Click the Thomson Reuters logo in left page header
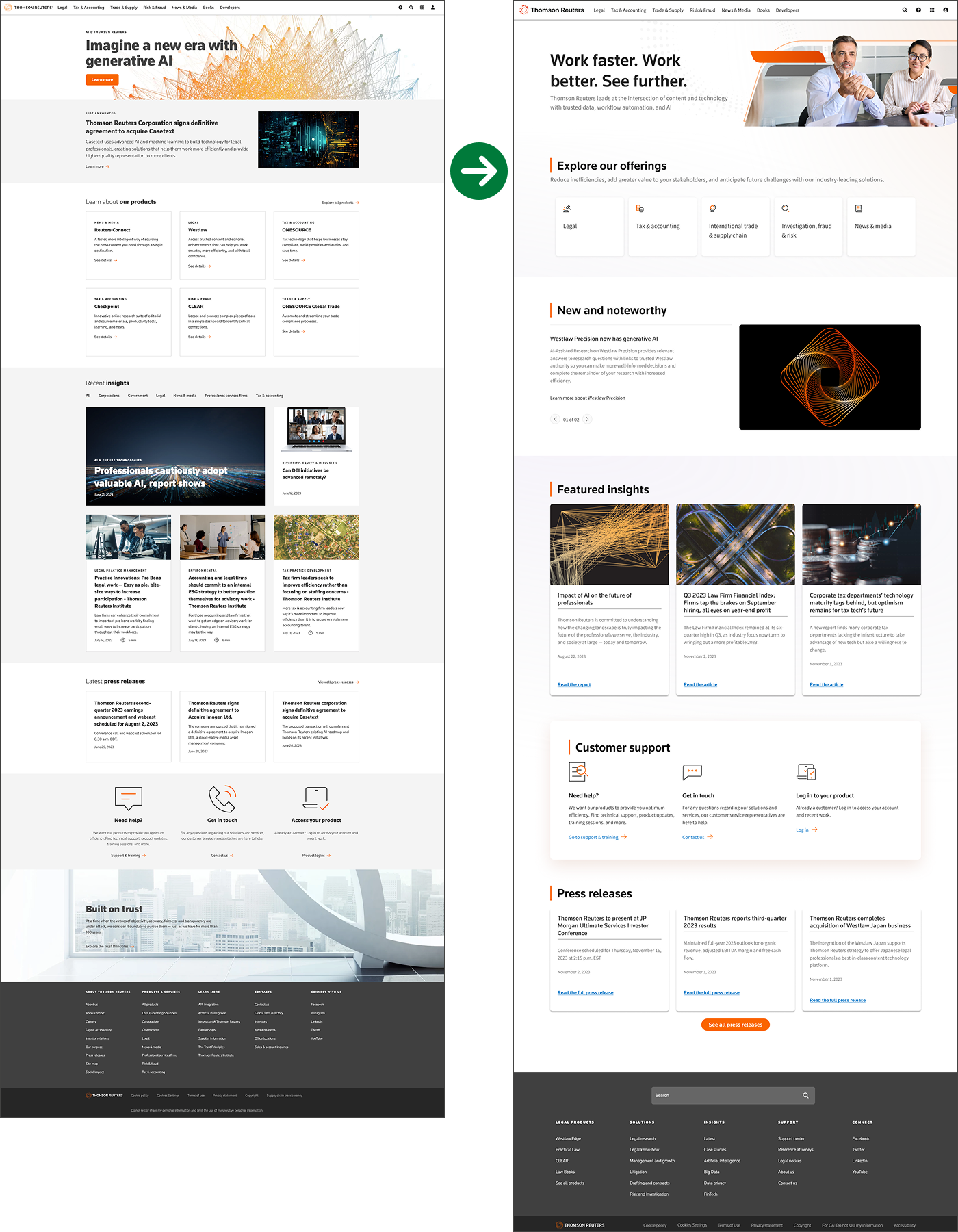 pyautogui.click(x=29, y=8)
